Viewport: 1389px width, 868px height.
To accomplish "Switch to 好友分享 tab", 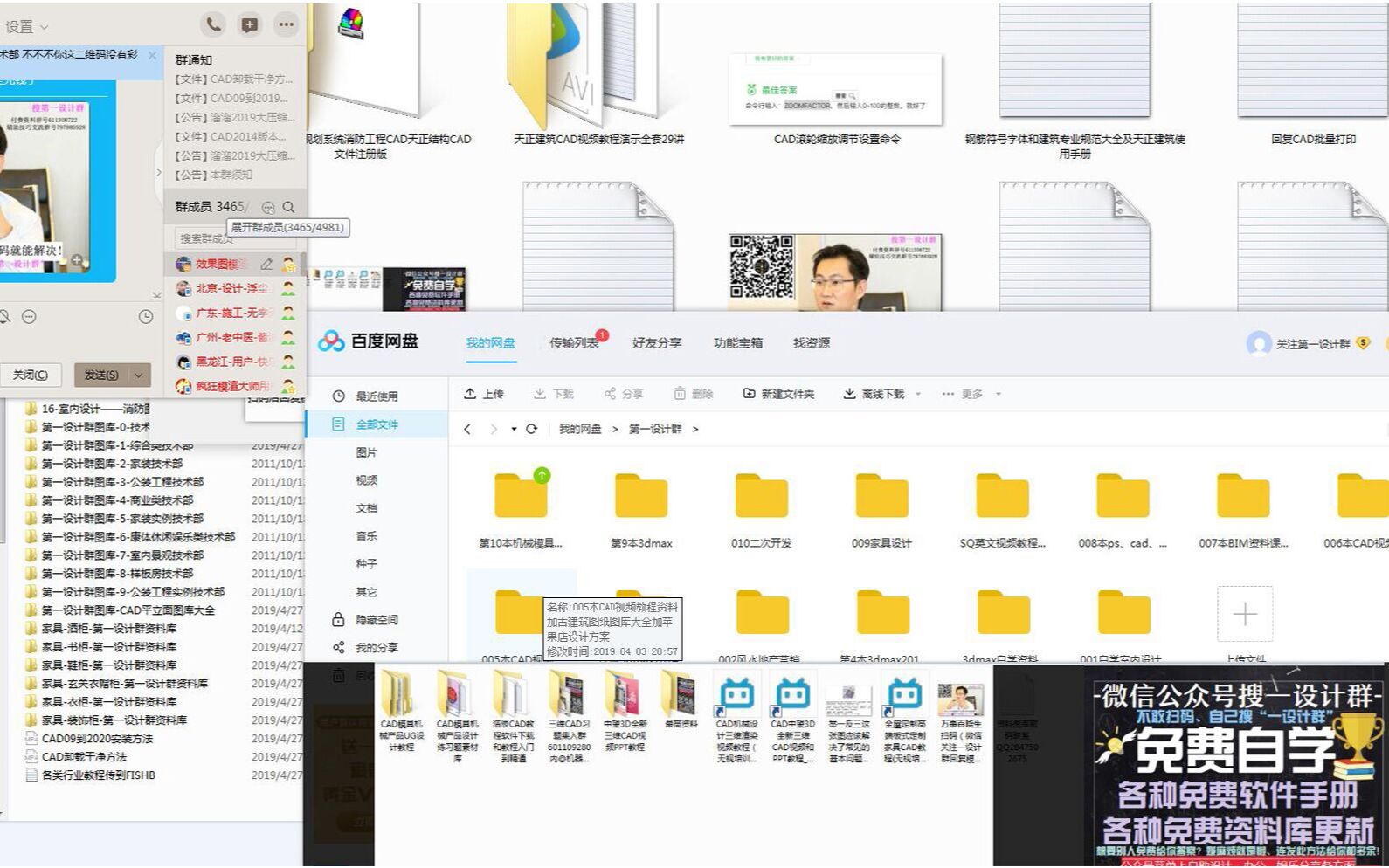I will (x=656, y=343).
